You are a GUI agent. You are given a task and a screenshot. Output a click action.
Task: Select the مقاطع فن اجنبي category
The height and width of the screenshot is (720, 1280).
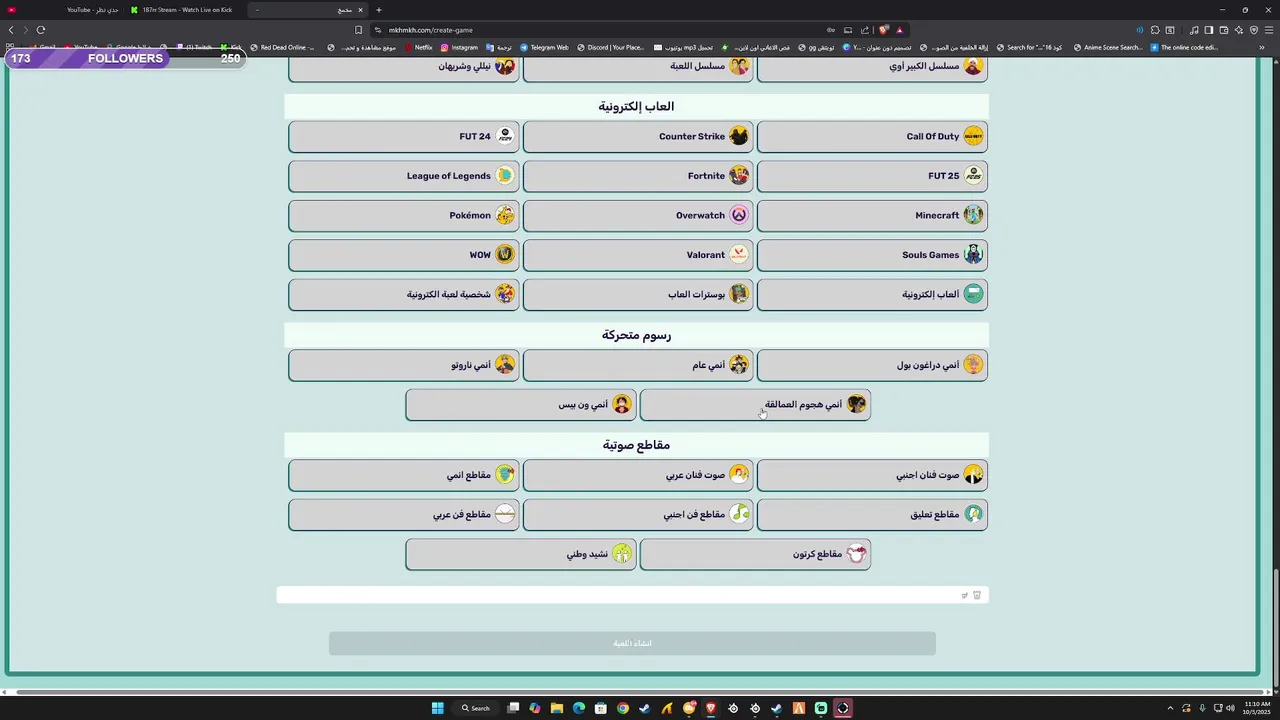[638, 515]
